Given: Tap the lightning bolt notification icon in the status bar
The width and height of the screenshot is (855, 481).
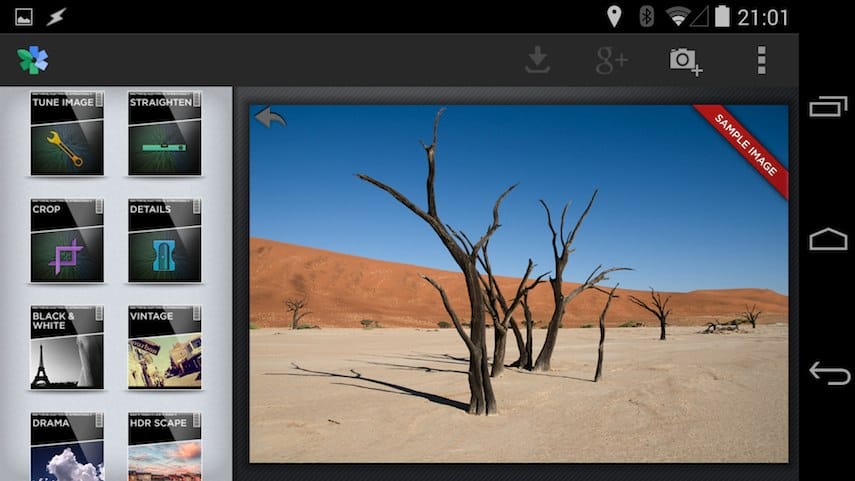Looking at the screenshot, I should pos(56,17).
